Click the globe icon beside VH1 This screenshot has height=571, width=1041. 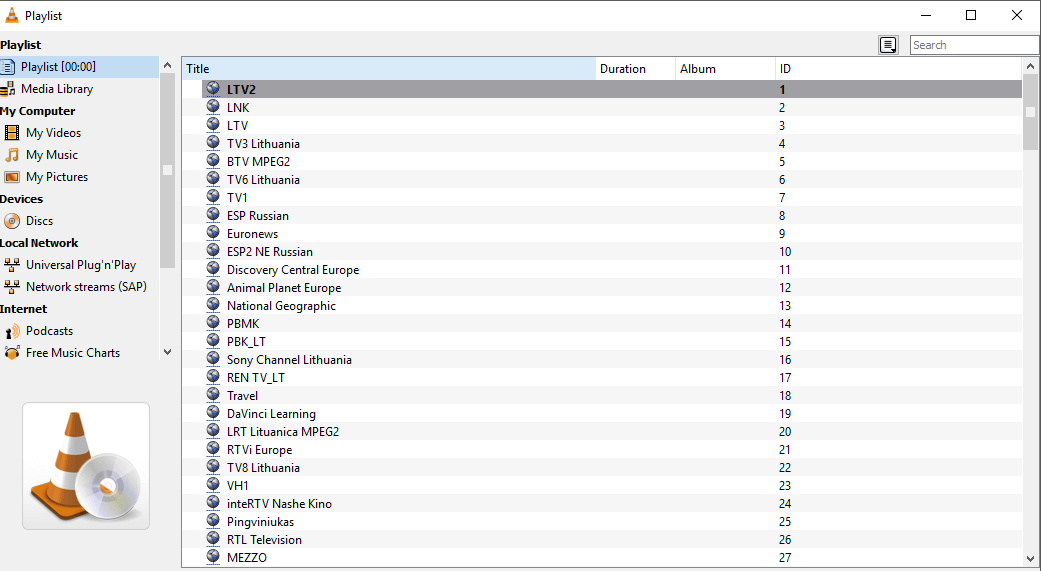click(x=213, y=484)
